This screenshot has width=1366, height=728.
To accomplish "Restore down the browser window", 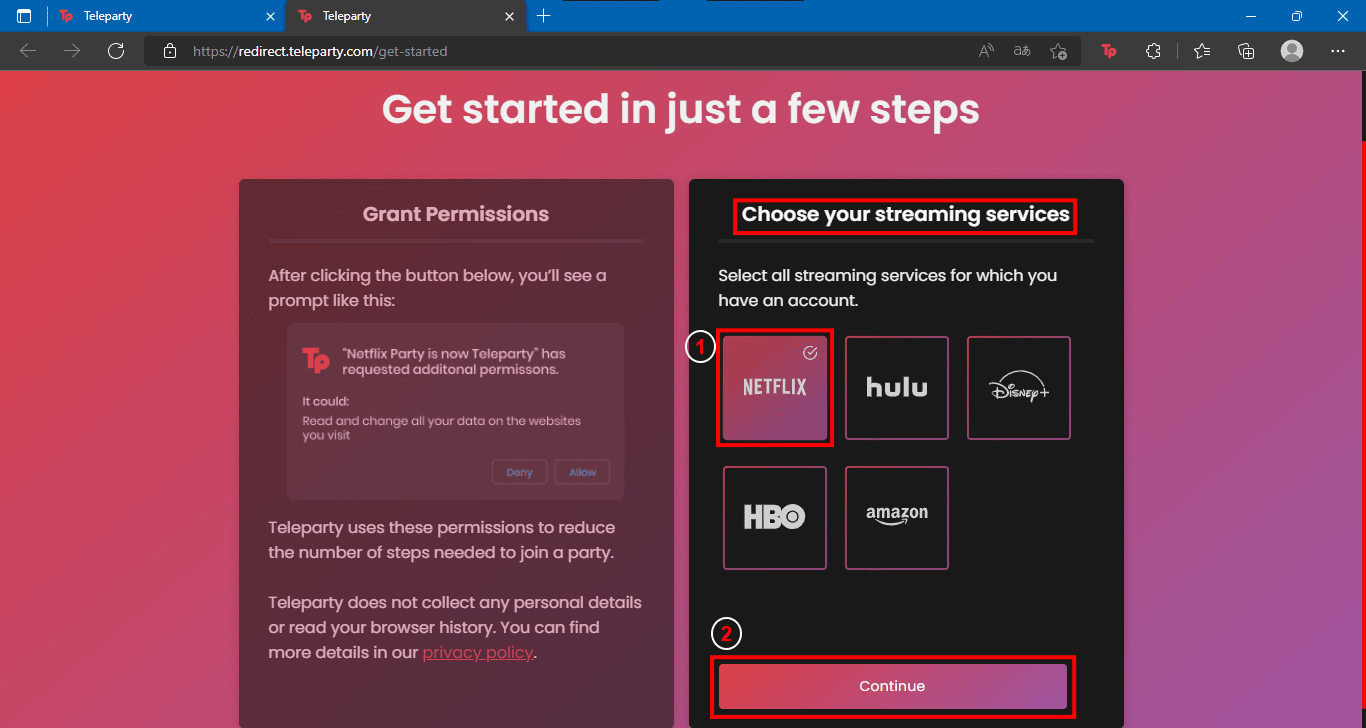I will 1297,16.
